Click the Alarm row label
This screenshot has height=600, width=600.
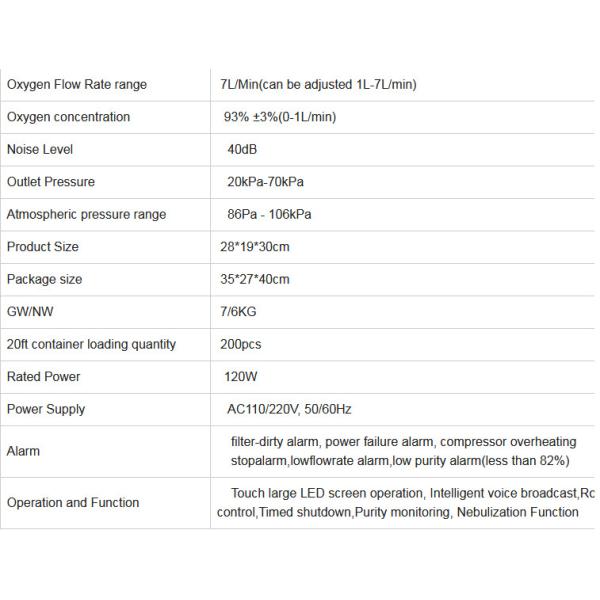(24, 451)
